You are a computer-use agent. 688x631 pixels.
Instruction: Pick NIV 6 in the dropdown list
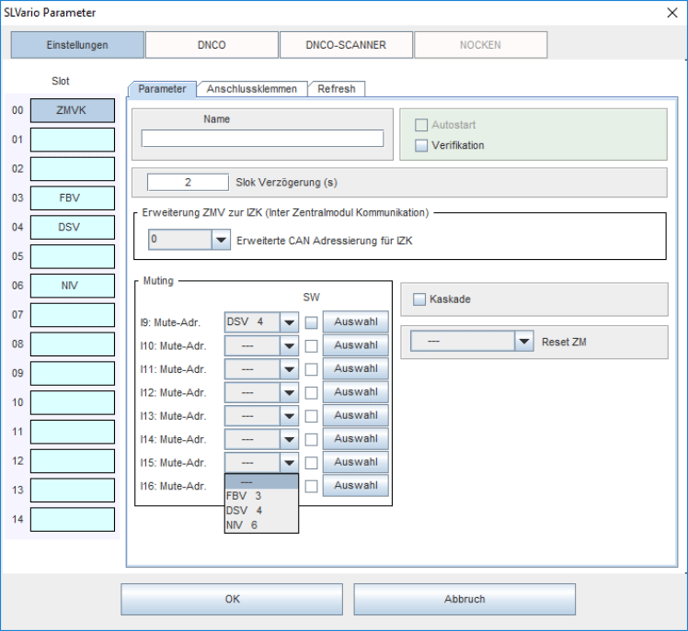tap(244, 525)
